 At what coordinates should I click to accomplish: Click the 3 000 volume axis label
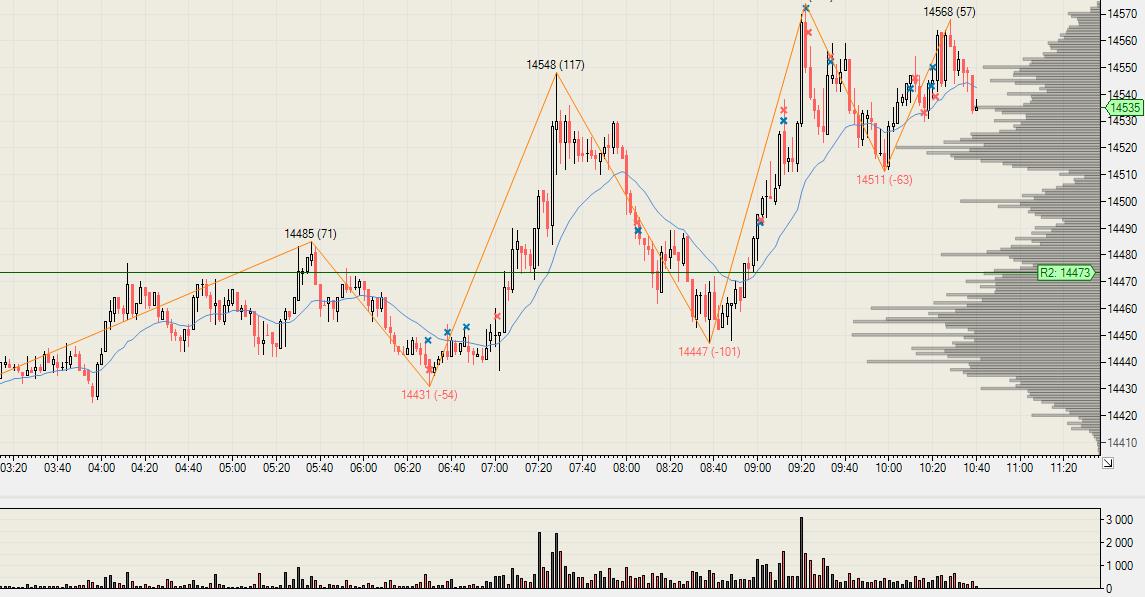(1119, 520)
